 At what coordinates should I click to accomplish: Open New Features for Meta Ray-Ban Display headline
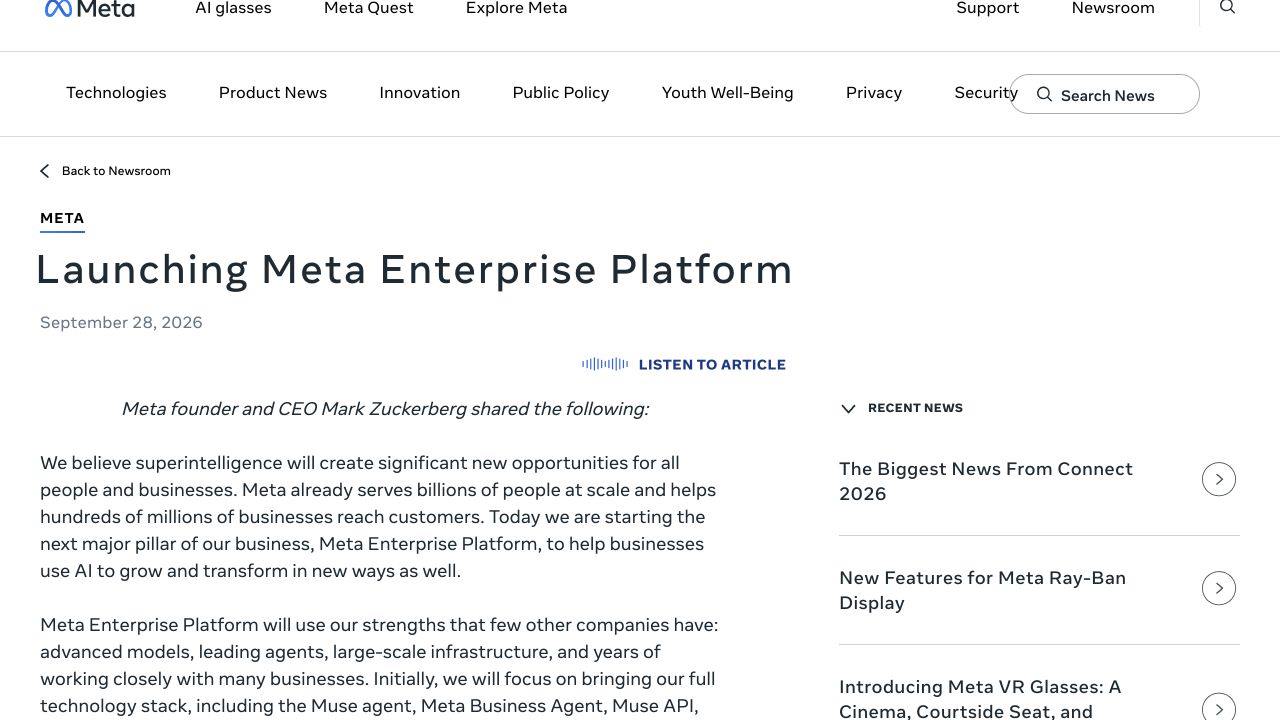(x=982, y=590)
